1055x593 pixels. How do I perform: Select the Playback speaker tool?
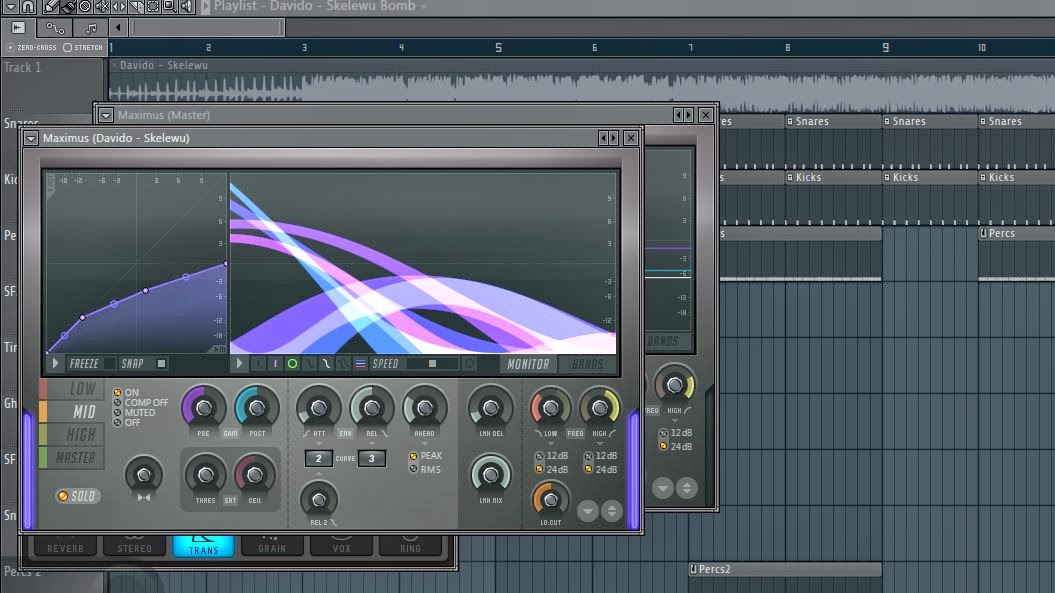click(x=186, y=6)
